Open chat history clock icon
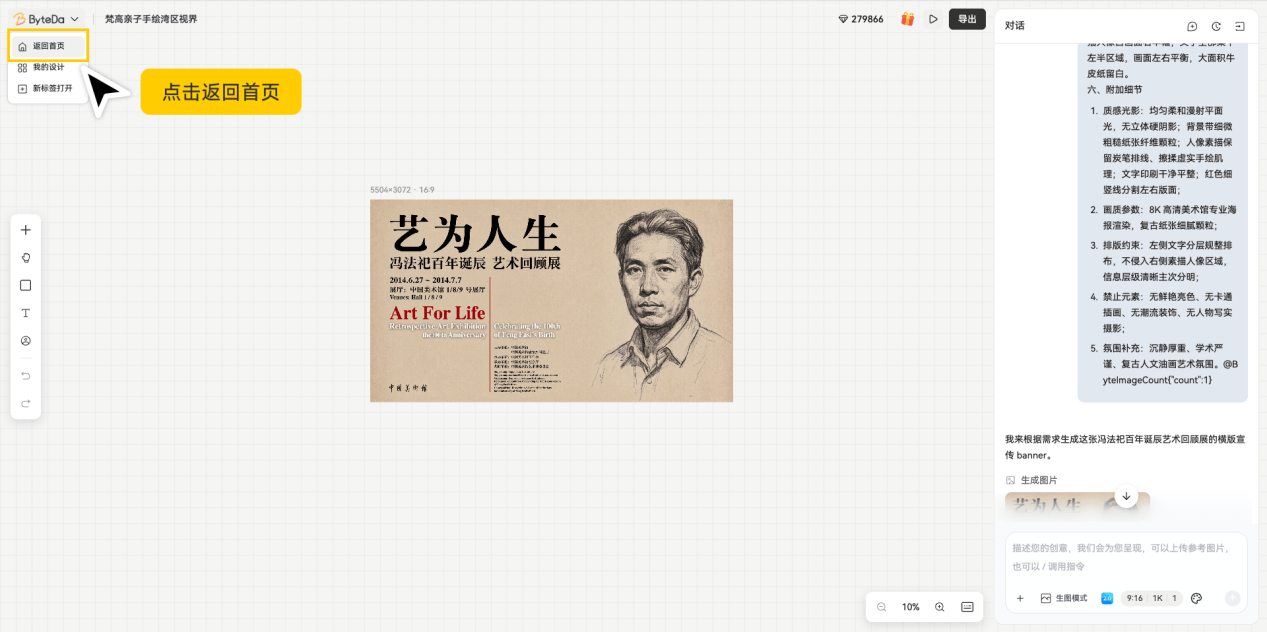The image size is (1267, 632). coord(1216,26)
